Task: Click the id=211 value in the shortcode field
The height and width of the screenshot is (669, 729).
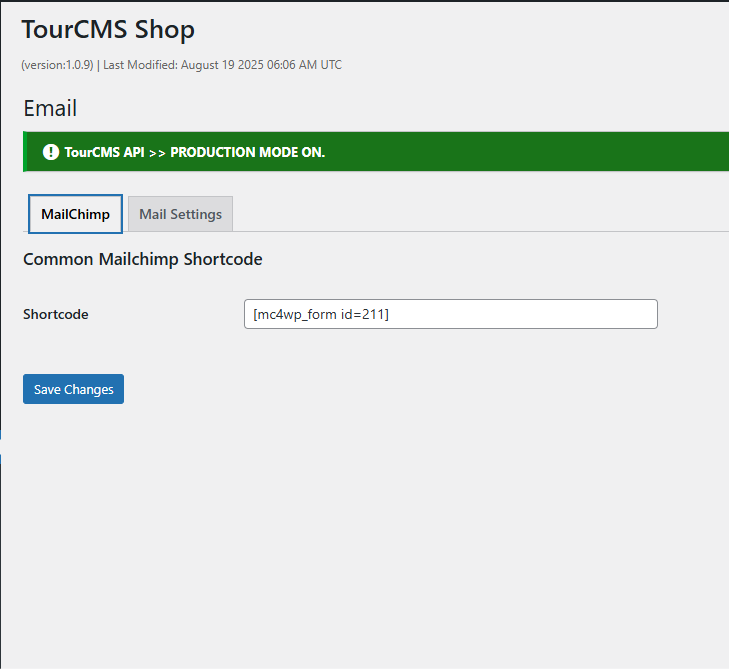Action: pos(365,314)
